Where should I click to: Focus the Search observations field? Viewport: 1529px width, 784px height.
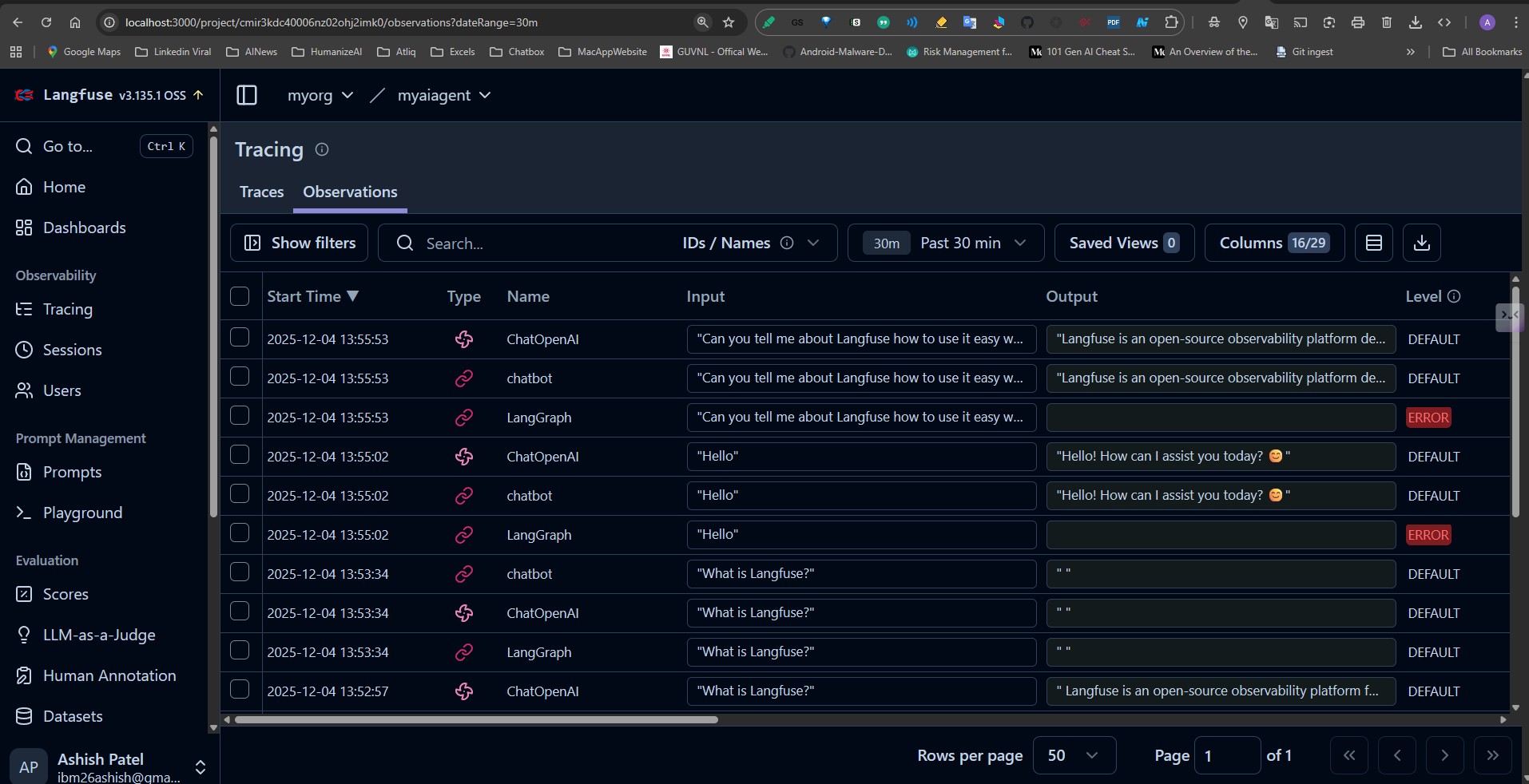tap(547, 243)
